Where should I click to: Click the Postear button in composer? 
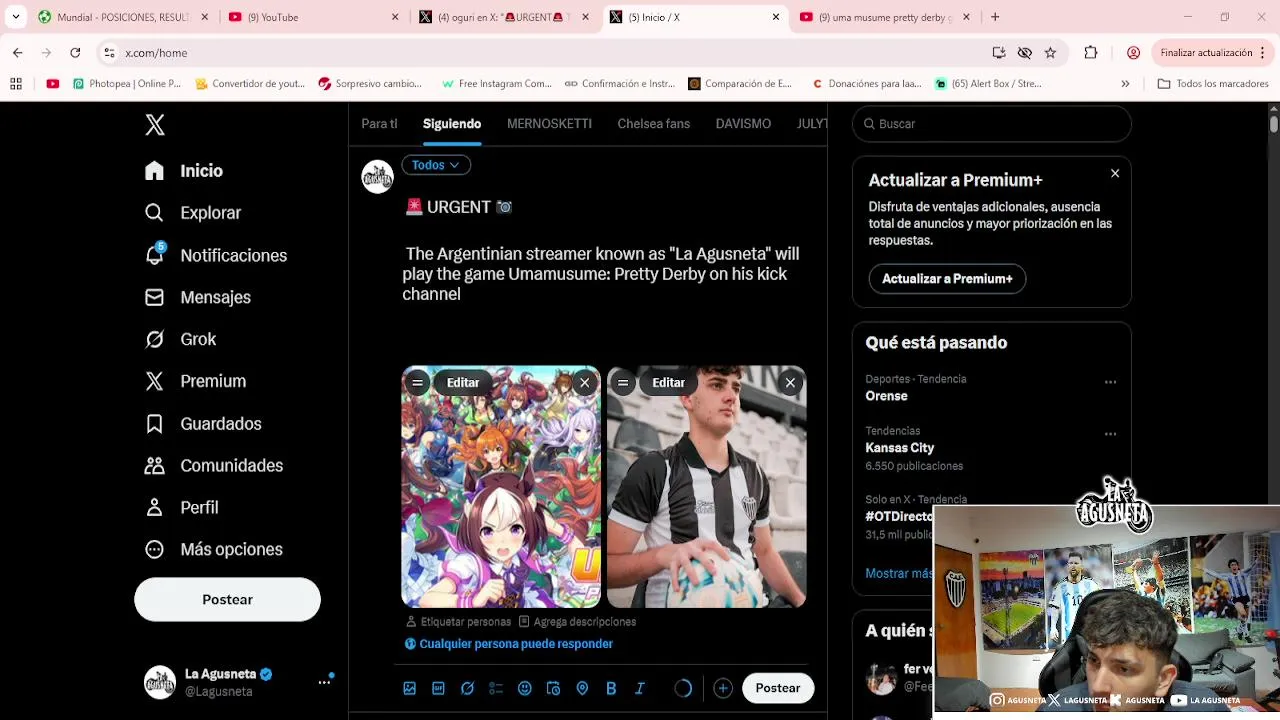point(778,688)
